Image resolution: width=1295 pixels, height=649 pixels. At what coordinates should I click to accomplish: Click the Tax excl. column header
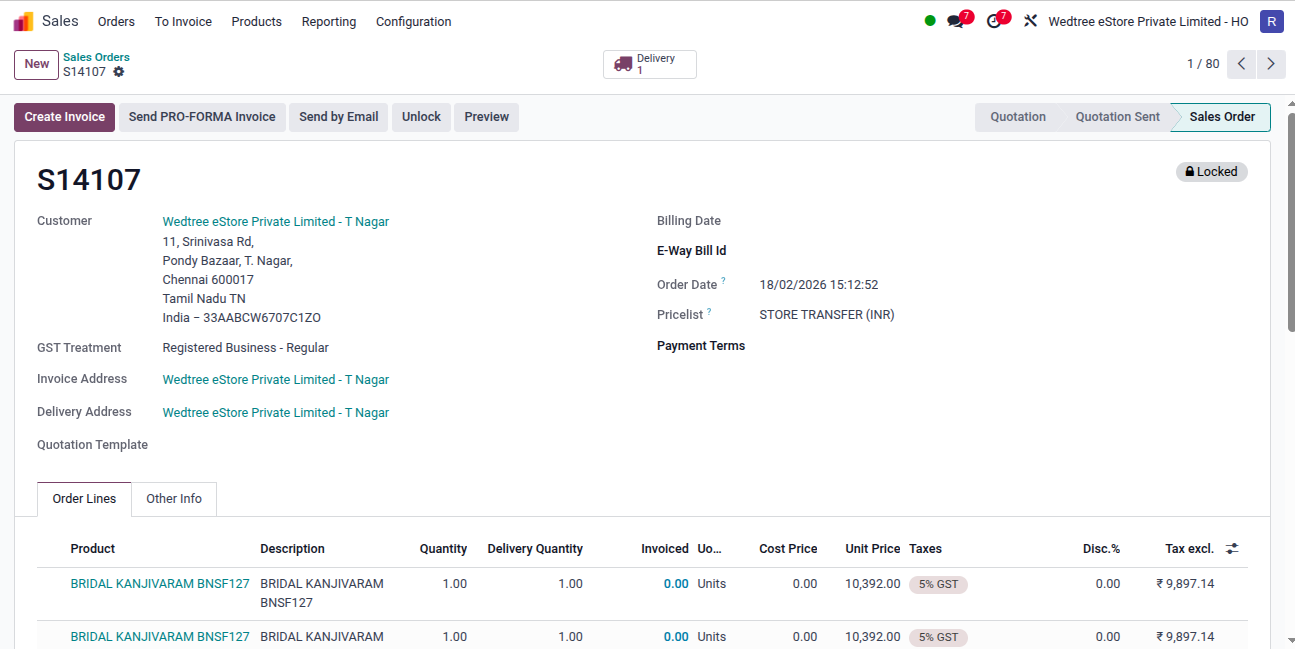click(1189, 549)
